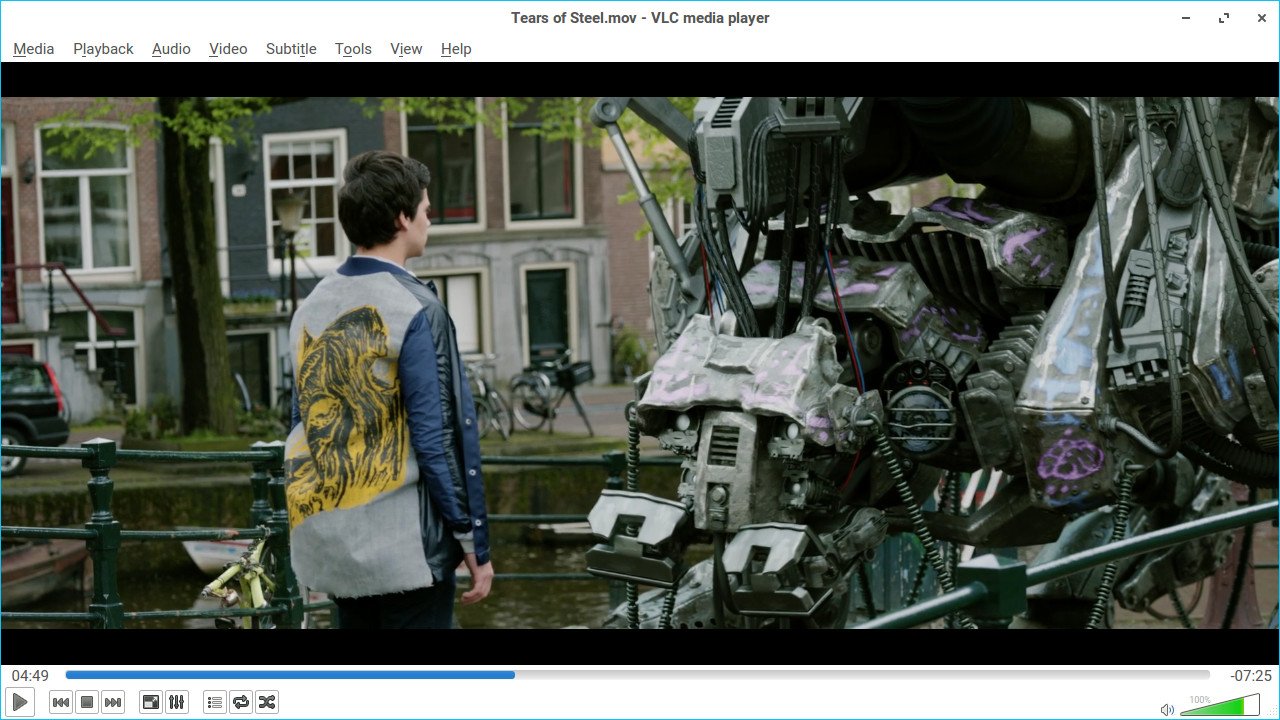Click the video display area
1280x720 pixels.
(x=640, y=363)
